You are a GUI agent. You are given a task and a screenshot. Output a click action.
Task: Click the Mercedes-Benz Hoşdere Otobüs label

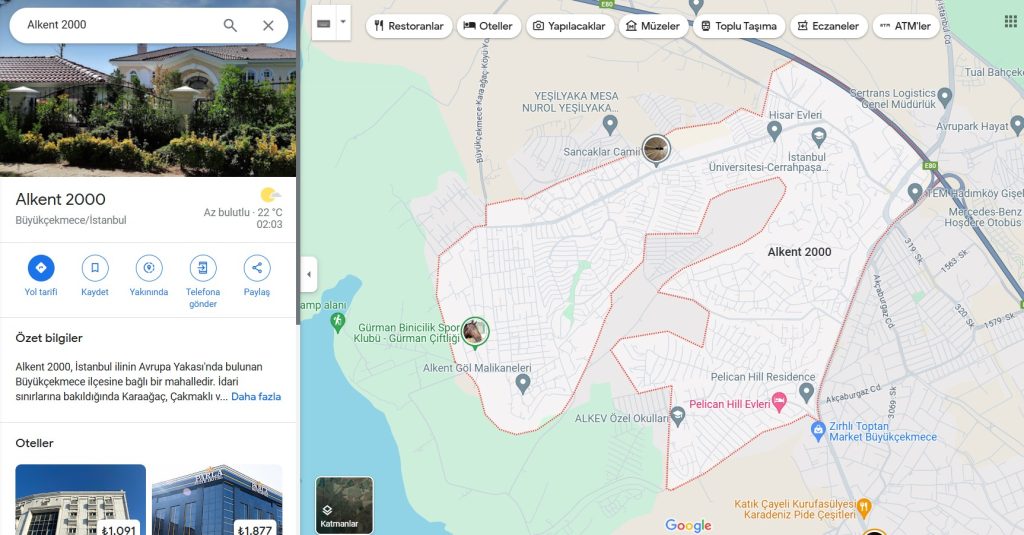(x=985, y=218)
